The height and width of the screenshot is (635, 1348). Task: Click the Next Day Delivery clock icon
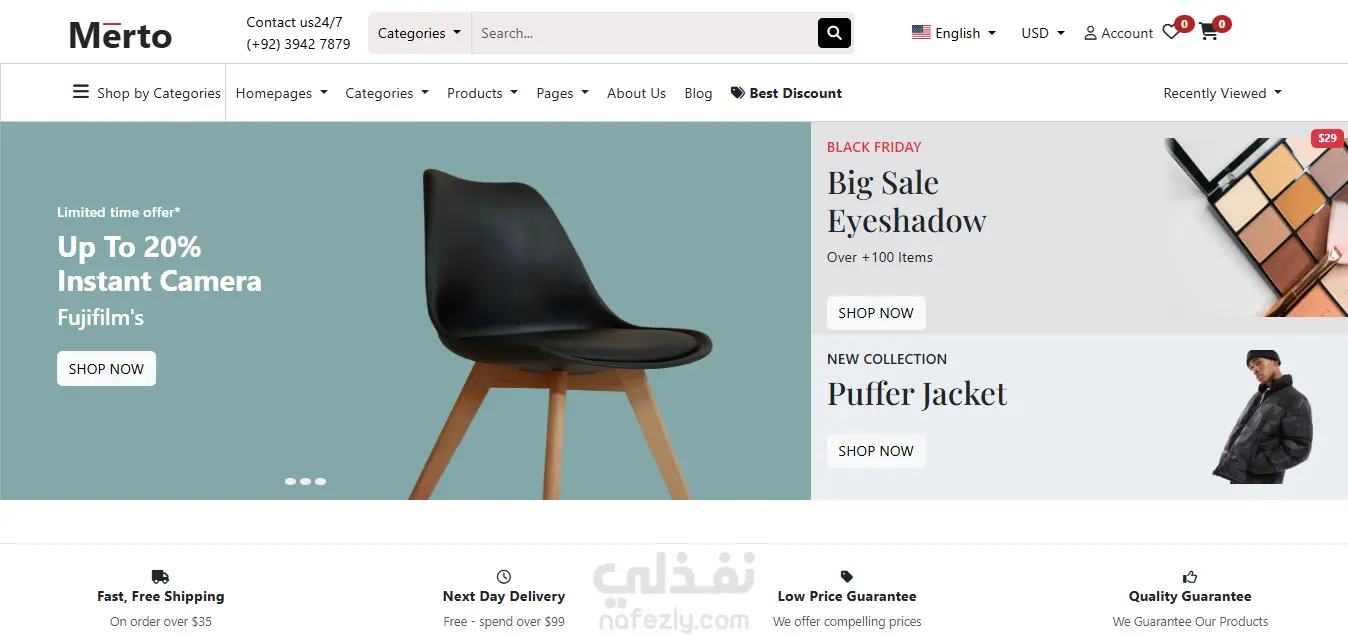[504, 577]
